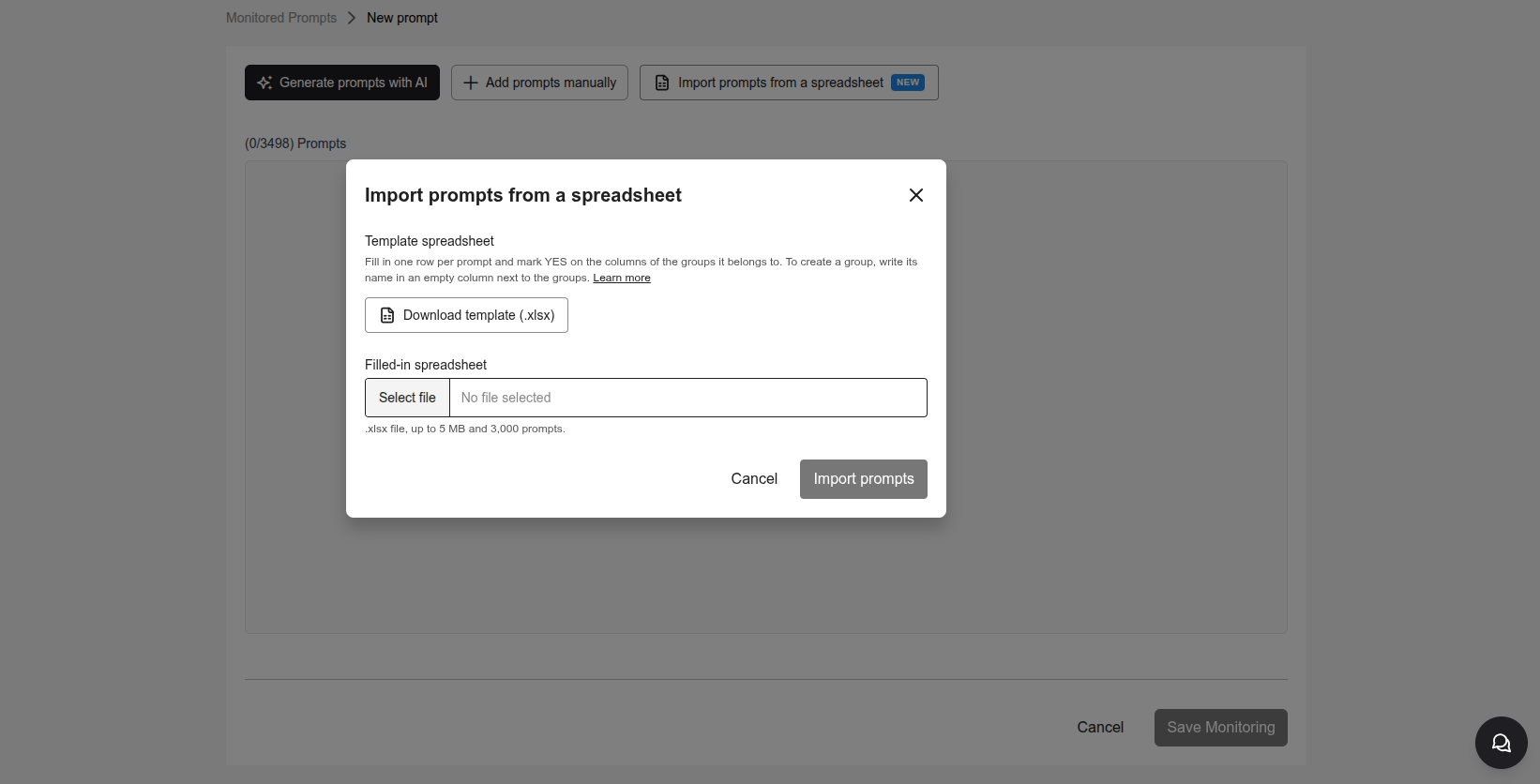This screenshot has height=784, width=1540.
Task: Cancel the import dialog
Action: (754, 479)
